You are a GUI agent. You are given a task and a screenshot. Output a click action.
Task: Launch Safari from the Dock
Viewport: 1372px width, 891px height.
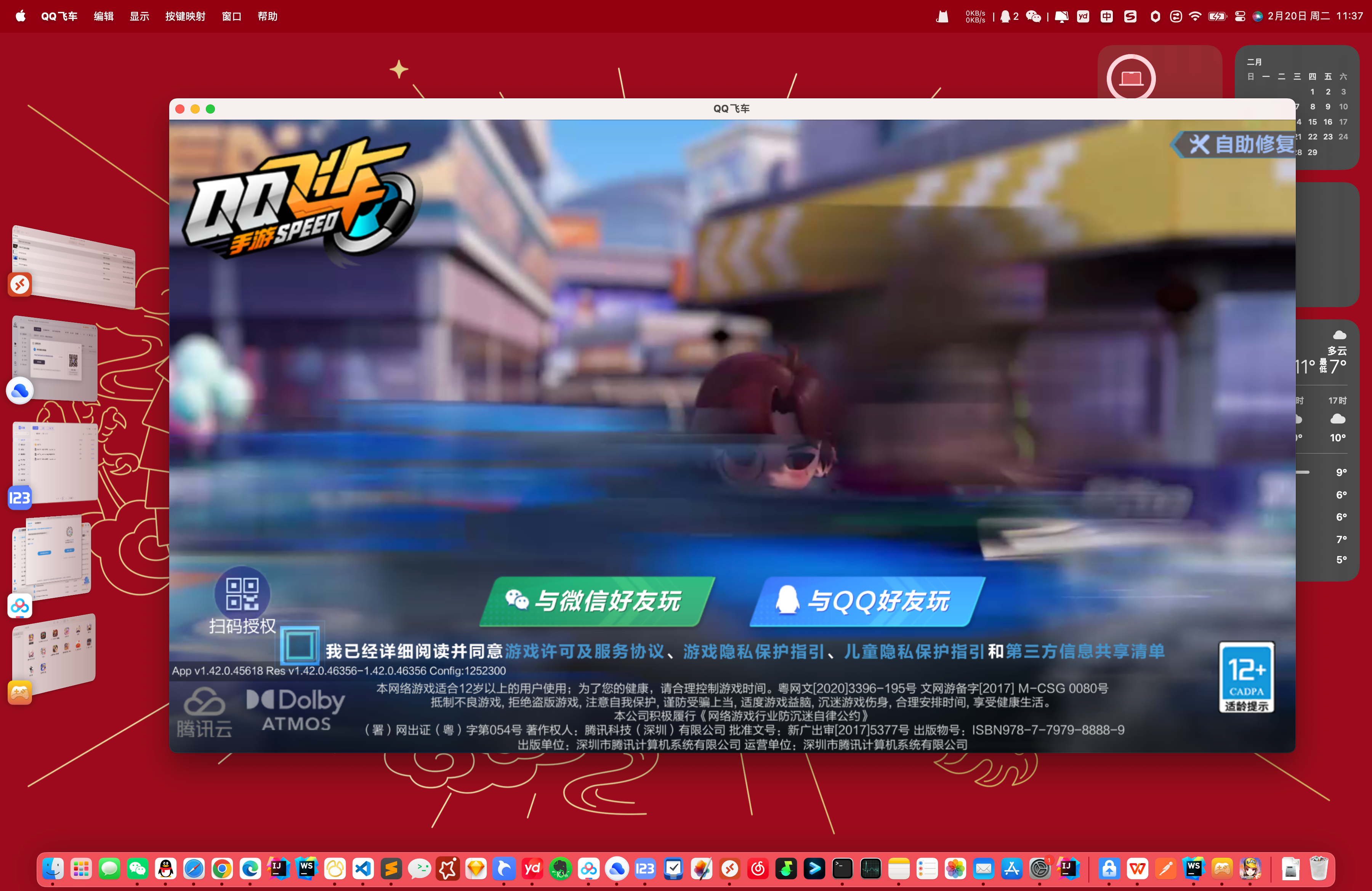194,869
